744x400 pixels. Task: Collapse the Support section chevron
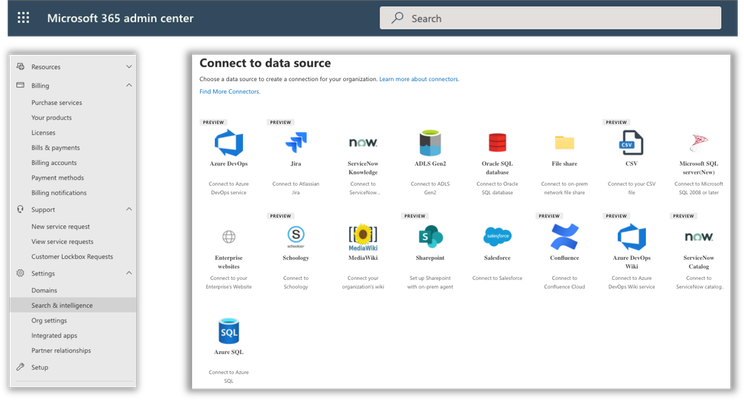pos(129,209)
